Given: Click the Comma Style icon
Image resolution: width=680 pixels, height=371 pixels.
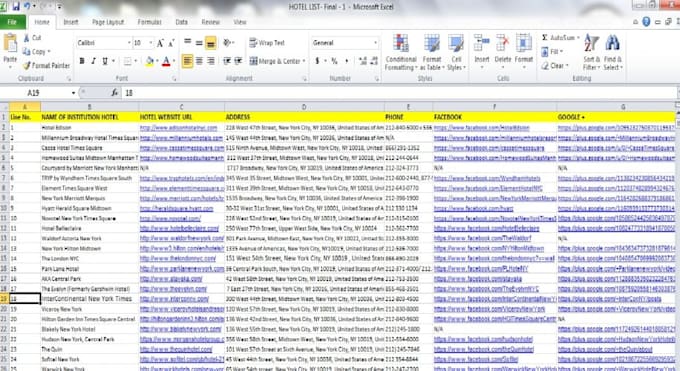Looking at the screenshot, I should tap(347, 61).
